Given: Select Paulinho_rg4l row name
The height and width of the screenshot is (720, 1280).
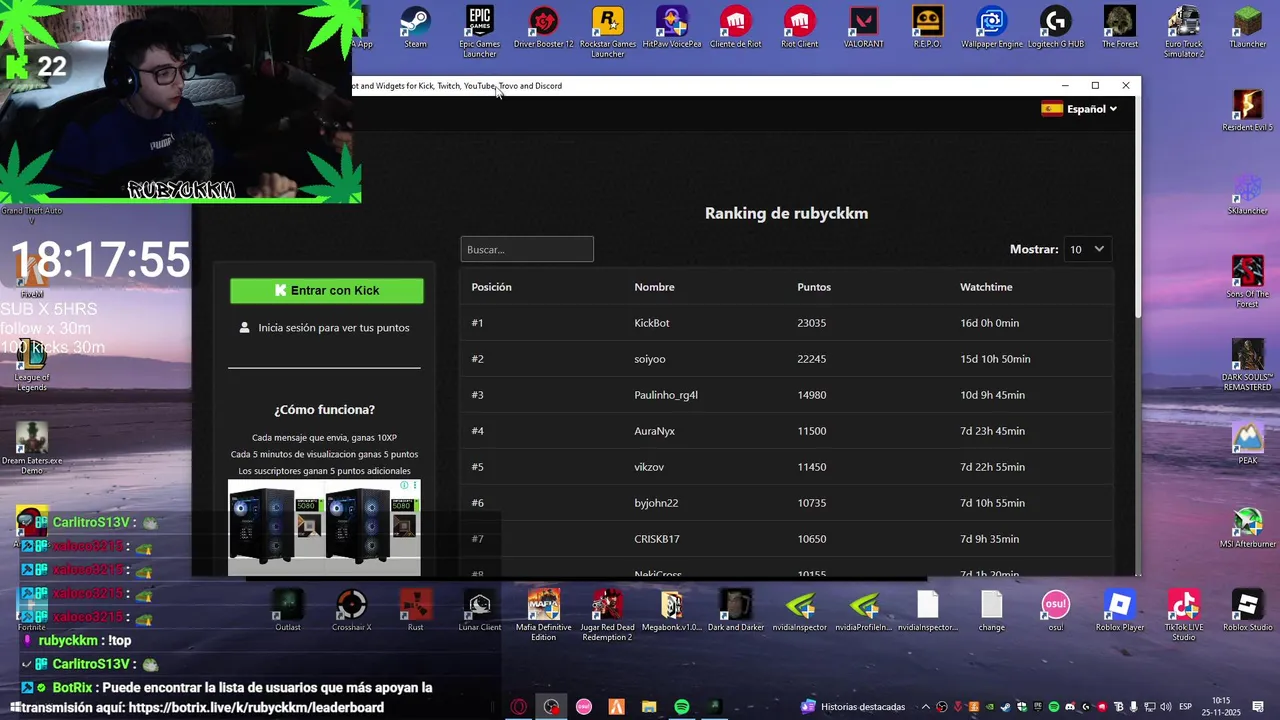Looking at the screenshot, I should point(666,395).
